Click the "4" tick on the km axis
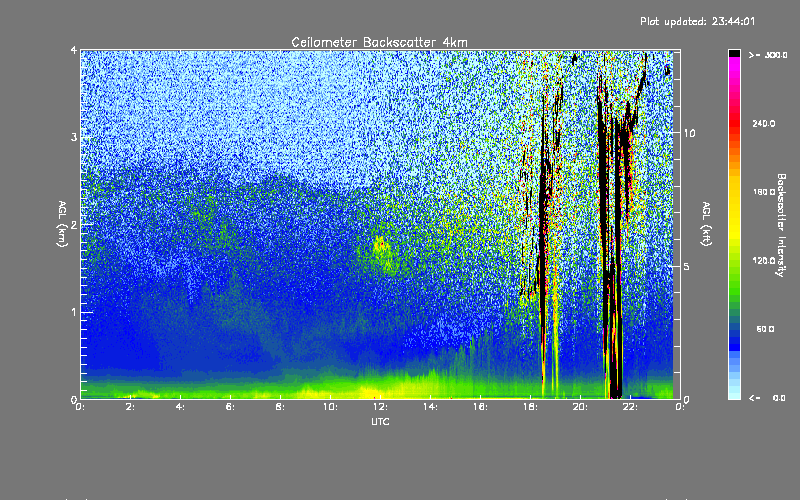Image resolution: width=800 pixels, height=500 pixels. point(74,50)
